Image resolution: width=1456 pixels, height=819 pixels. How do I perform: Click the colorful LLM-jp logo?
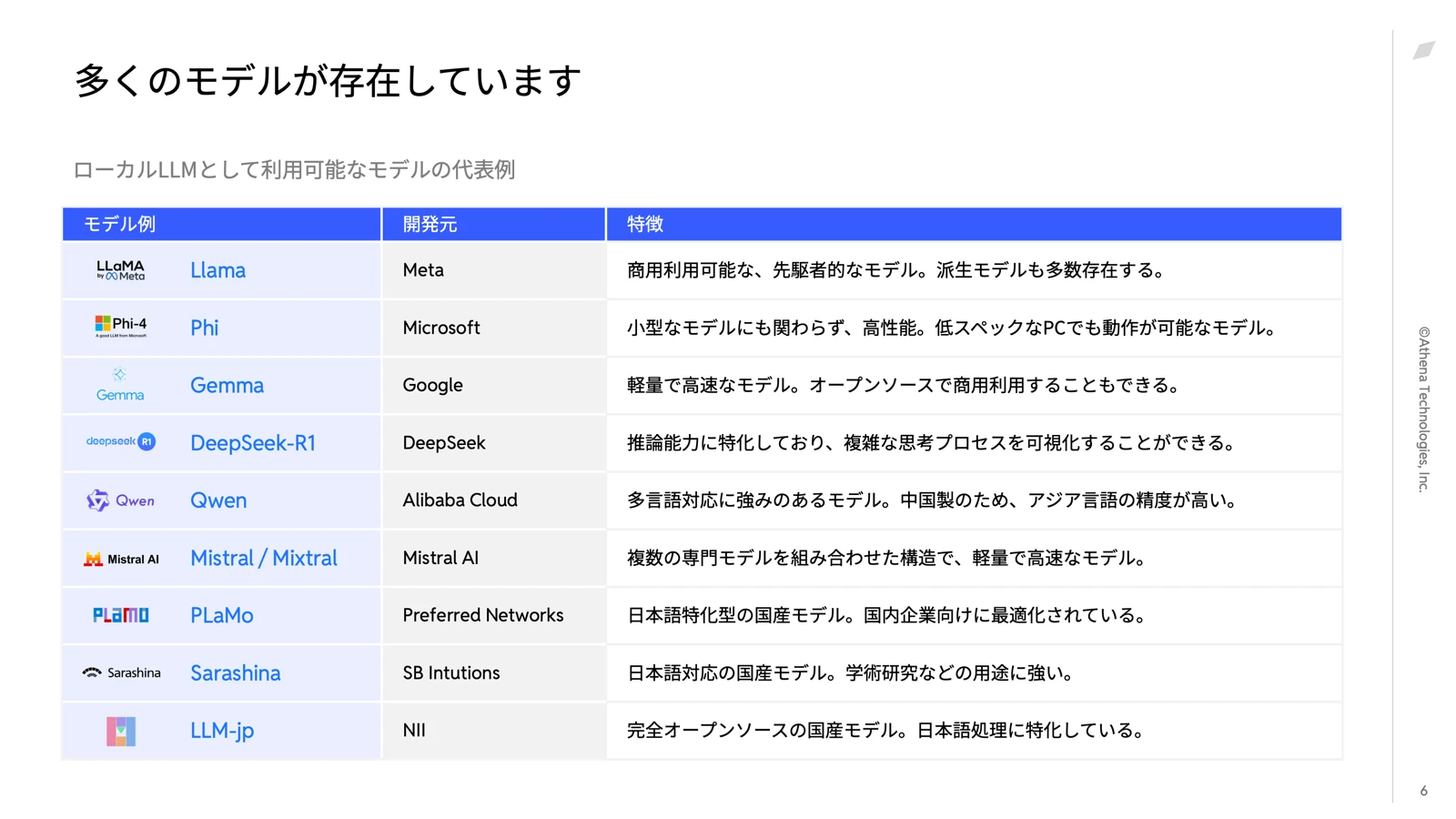[120, 731]
